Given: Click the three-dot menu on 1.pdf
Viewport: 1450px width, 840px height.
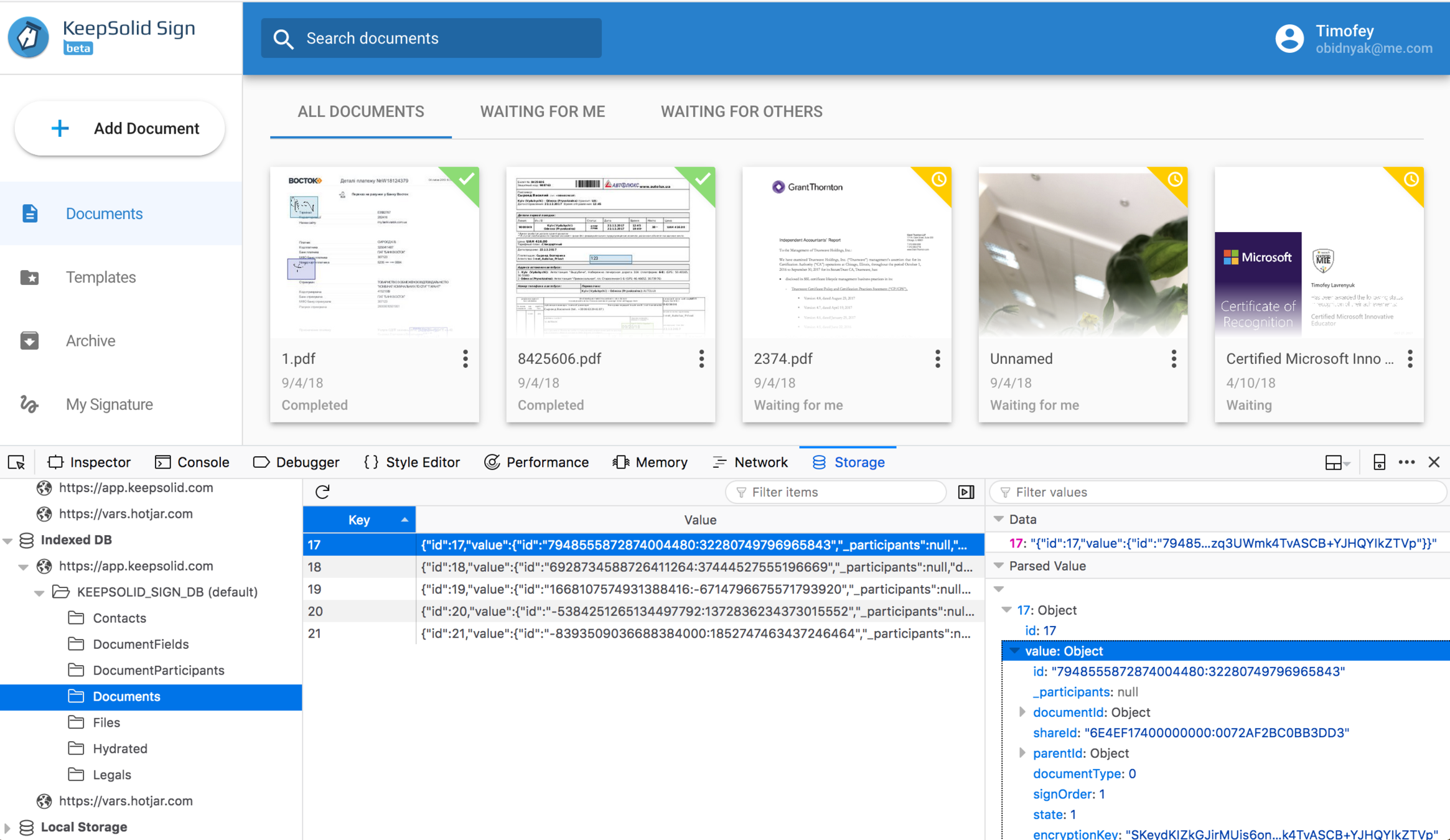Looking at the screenshot, I should point(465,358).
